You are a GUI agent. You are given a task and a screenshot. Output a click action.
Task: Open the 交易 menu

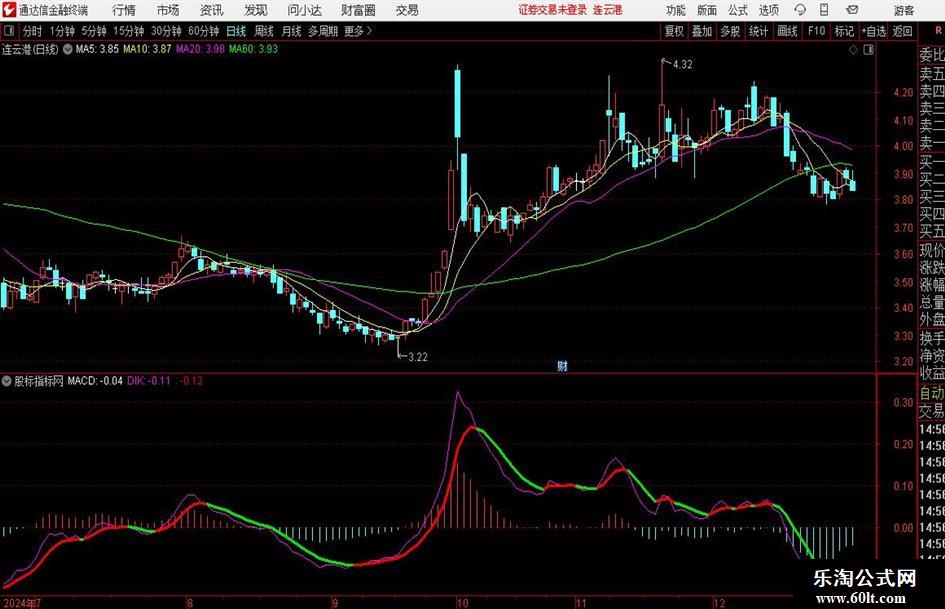coord(407,10)
